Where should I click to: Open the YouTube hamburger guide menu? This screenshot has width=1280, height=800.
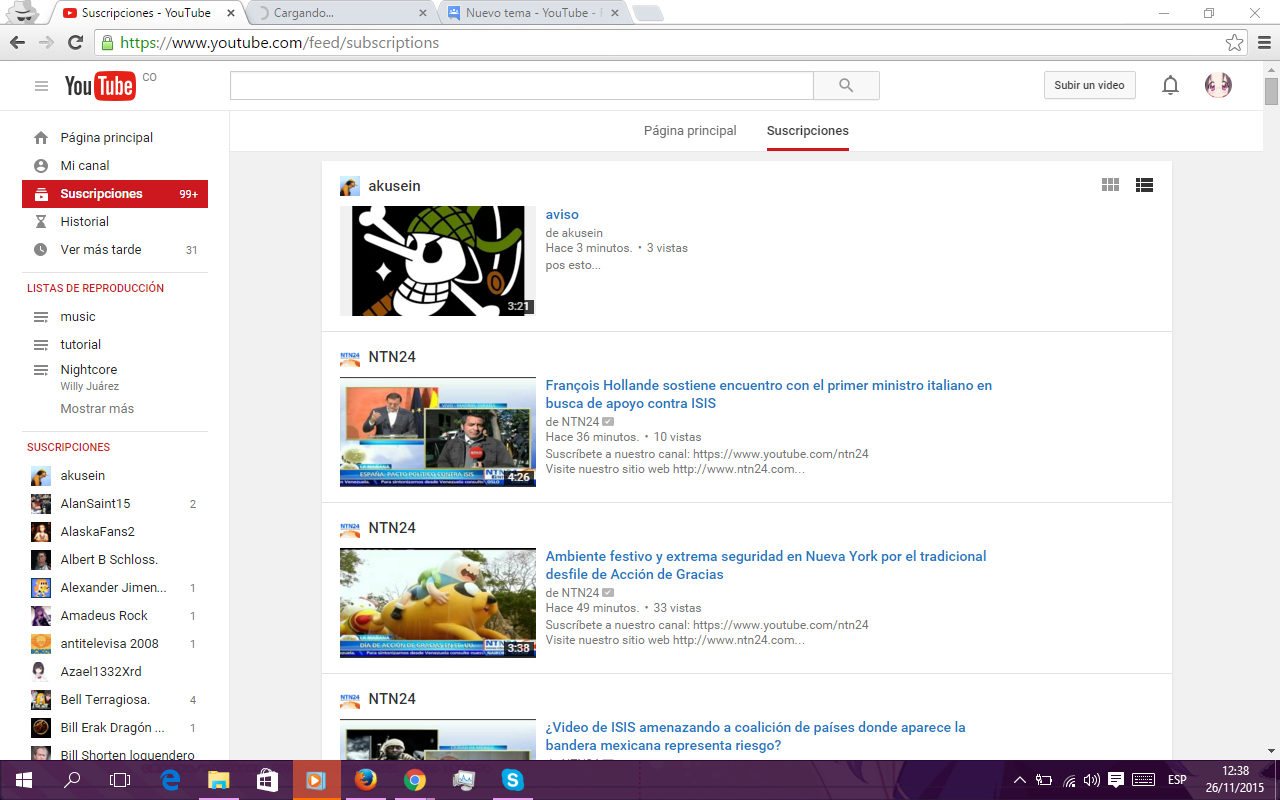[41, 86]
